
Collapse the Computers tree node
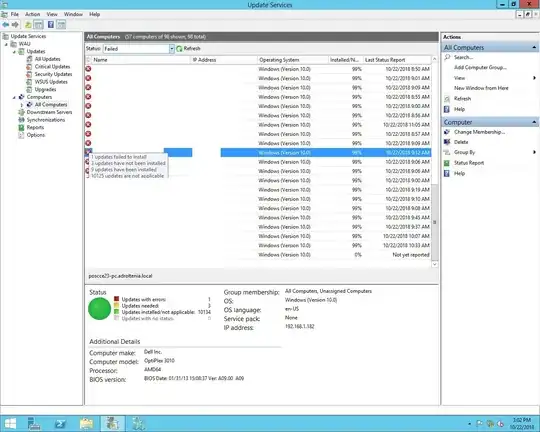(14, 97)
